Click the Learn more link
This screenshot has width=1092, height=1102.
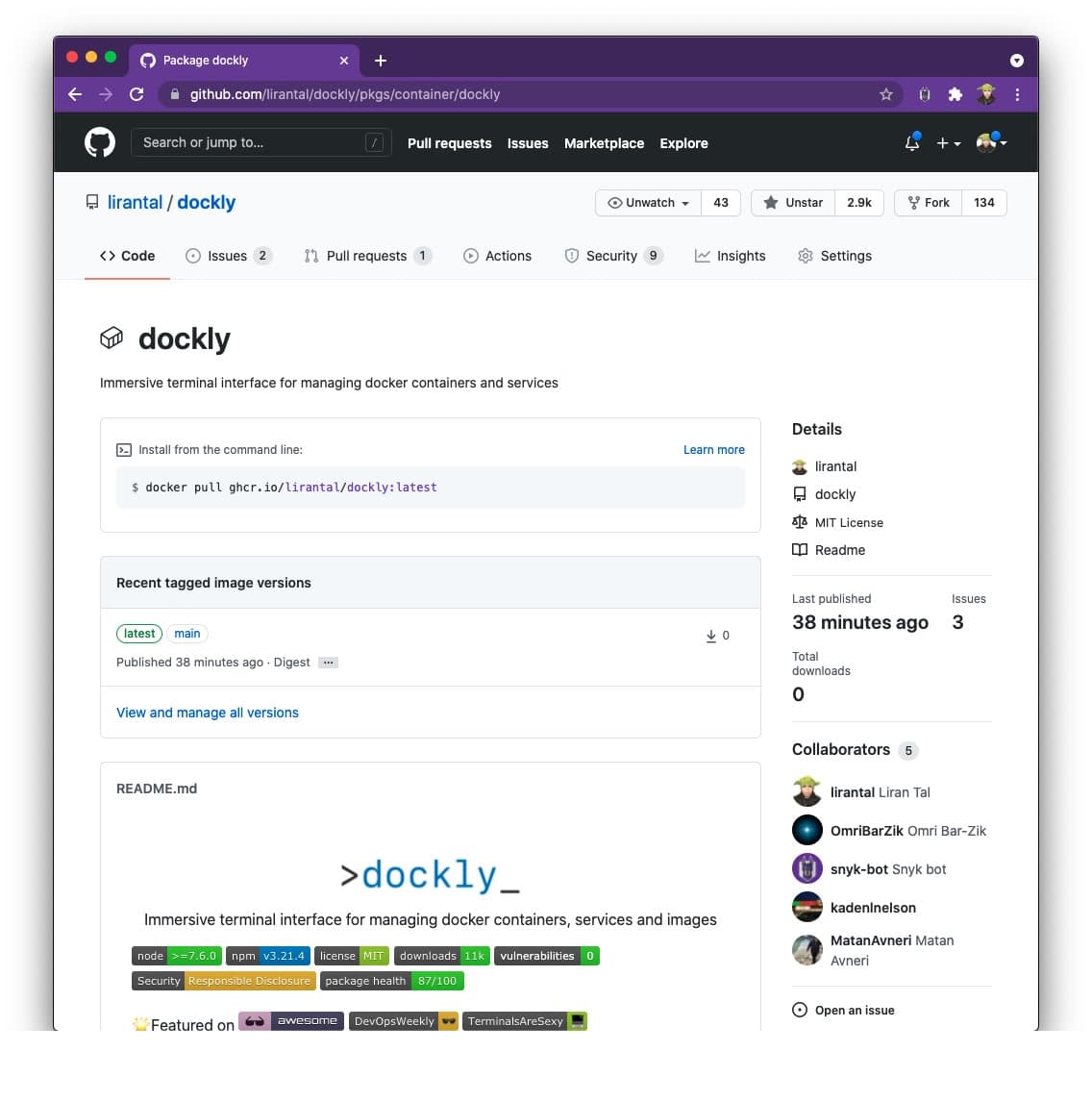[x=713, y=450]
